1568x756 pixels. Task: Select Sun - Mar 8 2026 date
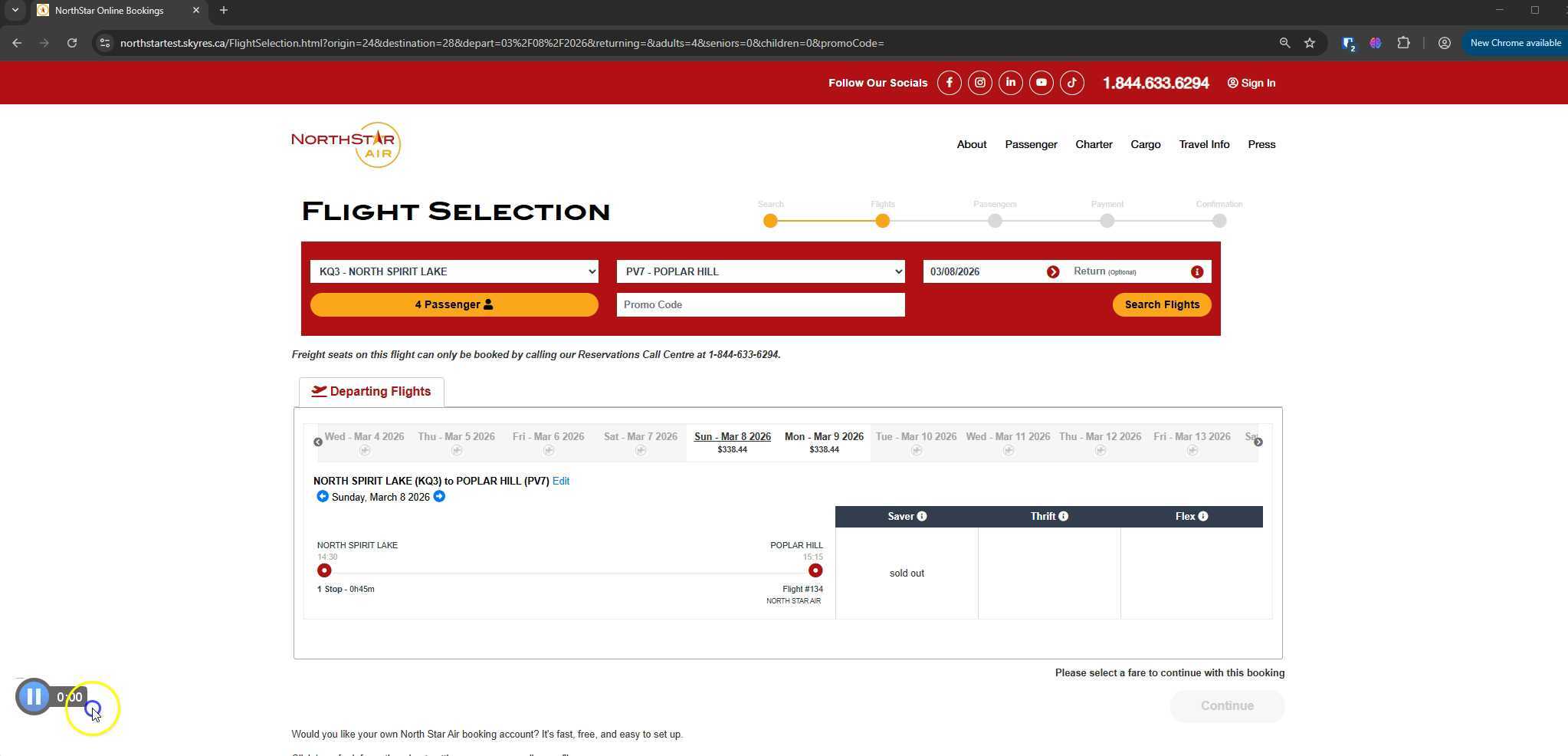[733, 442]
